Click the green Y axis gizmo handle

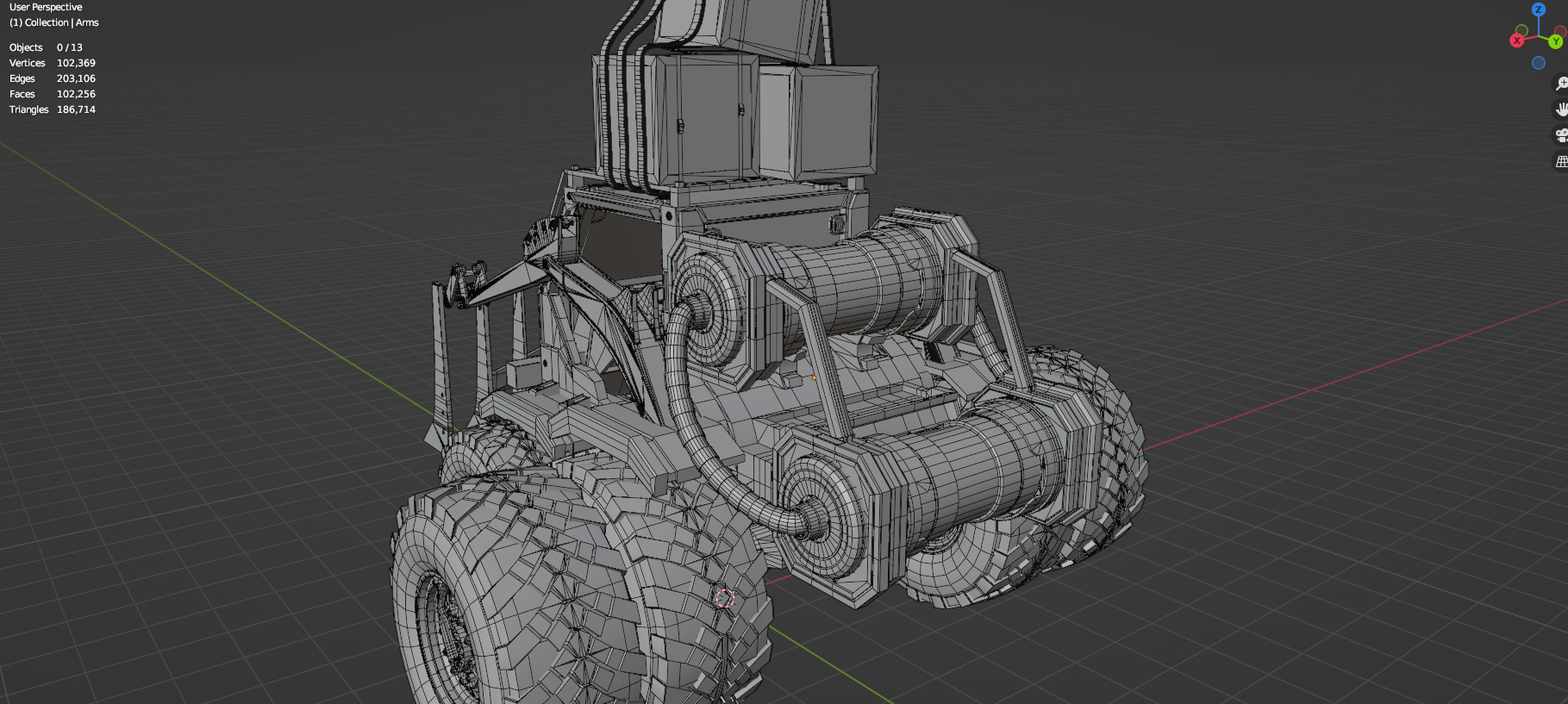(x=1556, y=41)
